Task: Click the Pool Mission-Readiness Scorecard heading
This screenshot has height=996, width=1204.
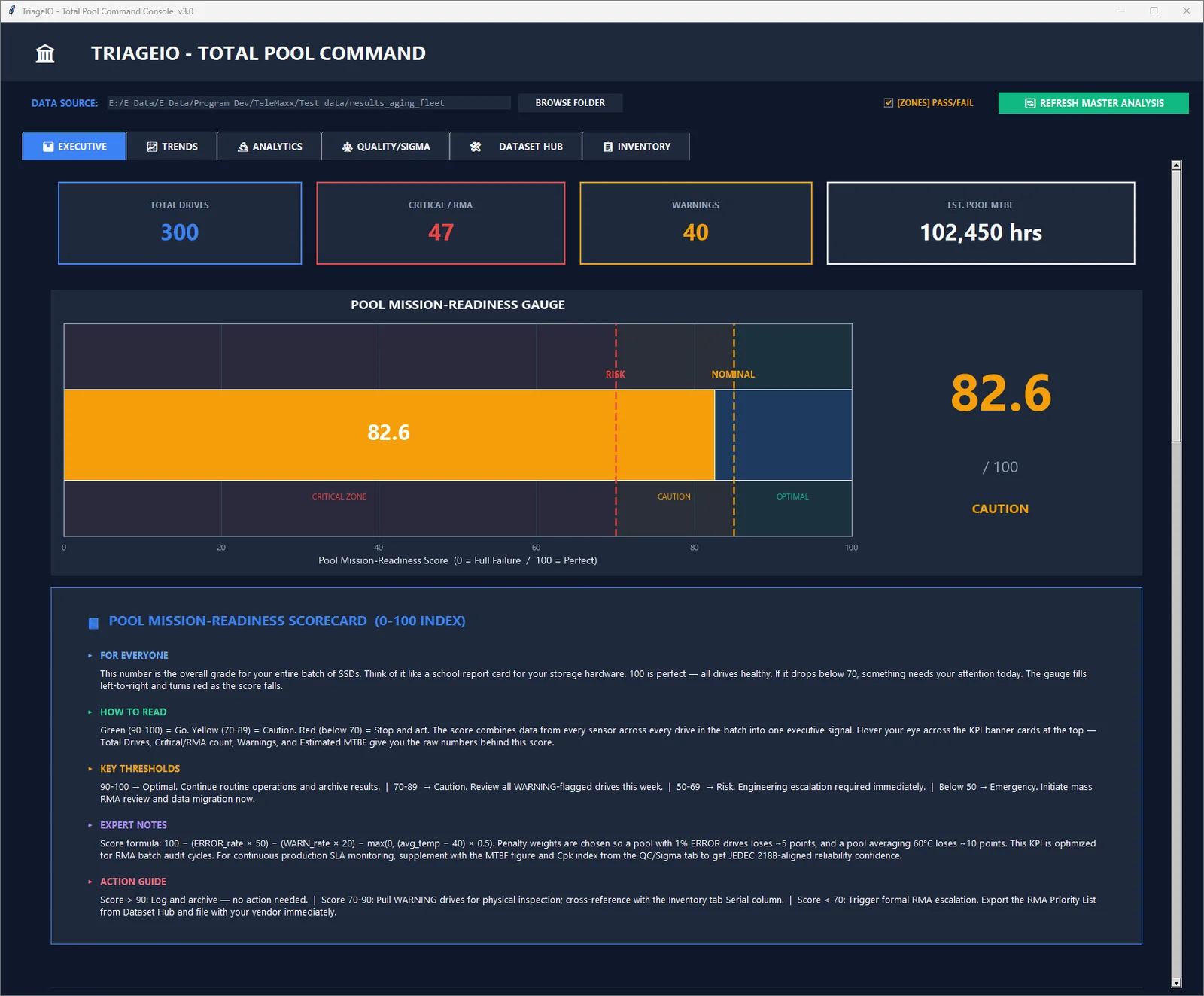Action: tap(287, 621)
